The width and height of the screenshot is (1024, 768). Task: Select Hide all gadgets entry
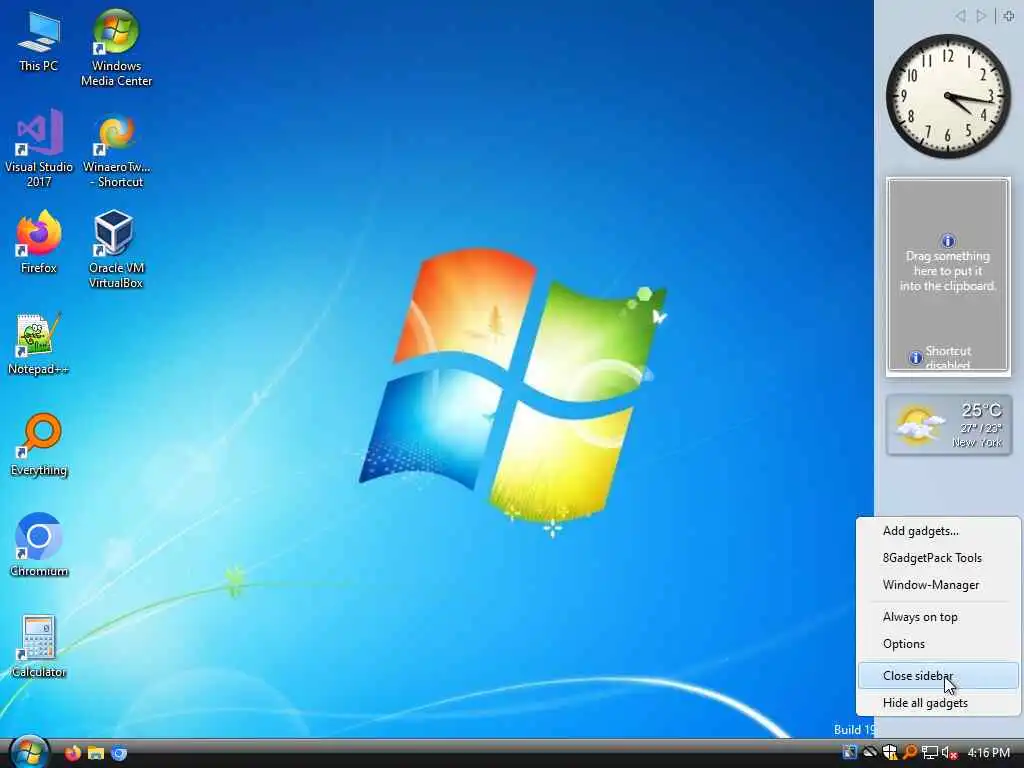[x=938, y=703]
